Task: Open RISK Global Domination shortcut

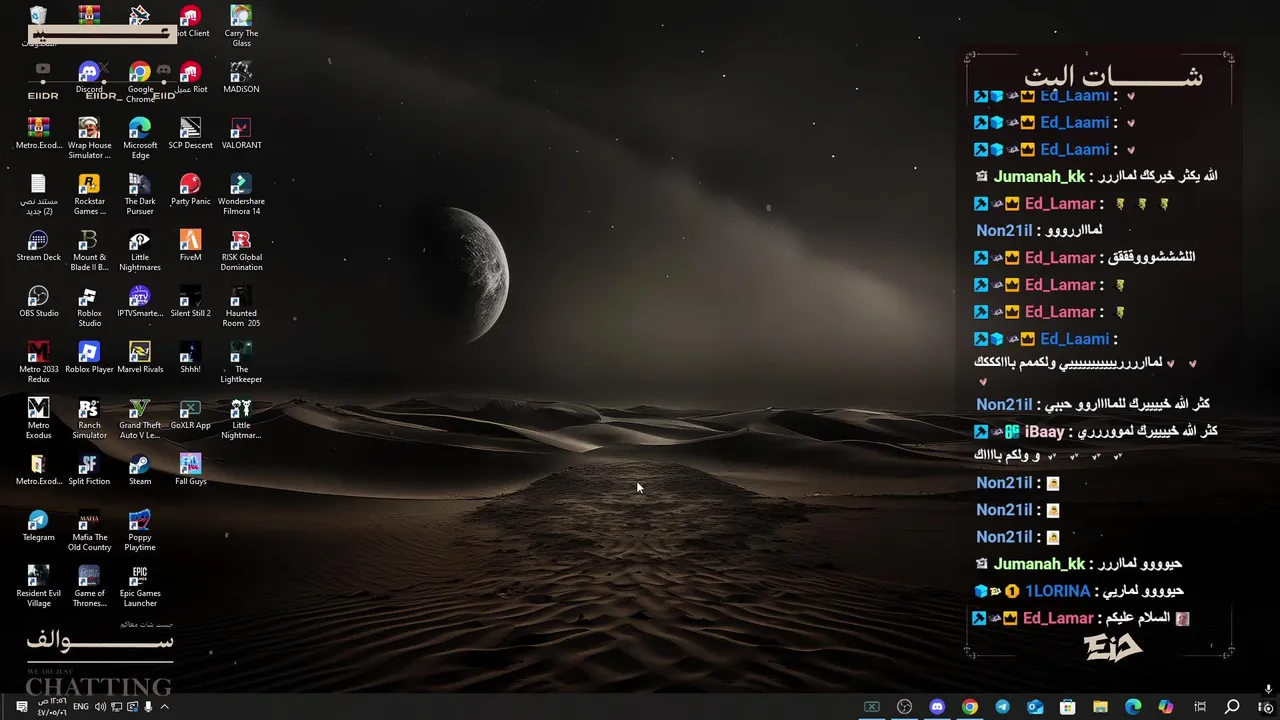Action: coord(241,250)
